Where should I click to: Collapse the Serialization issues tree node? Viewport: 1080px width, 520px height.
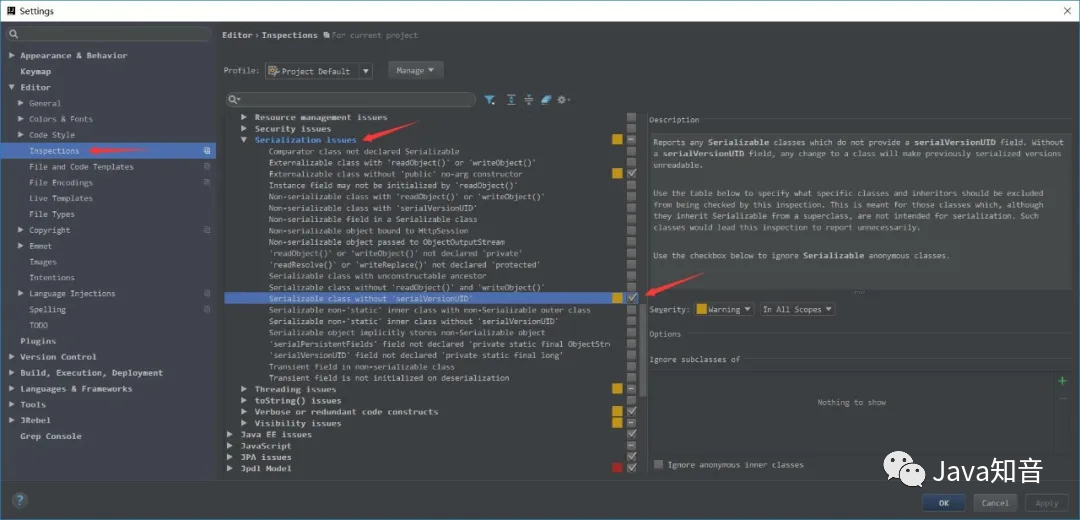coord(244,140)
